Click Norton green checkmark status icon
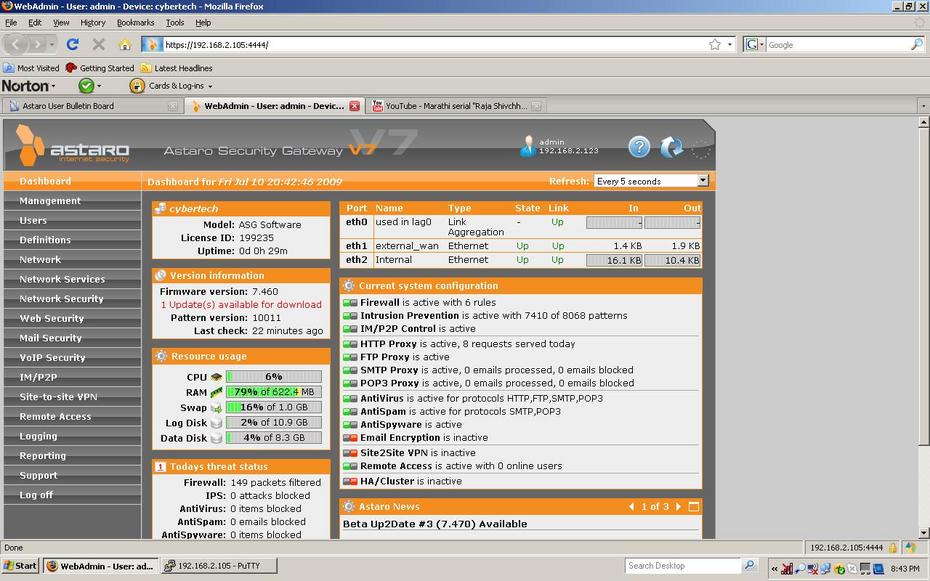Viewport: 930px width, 581px height. coord(86,86)
